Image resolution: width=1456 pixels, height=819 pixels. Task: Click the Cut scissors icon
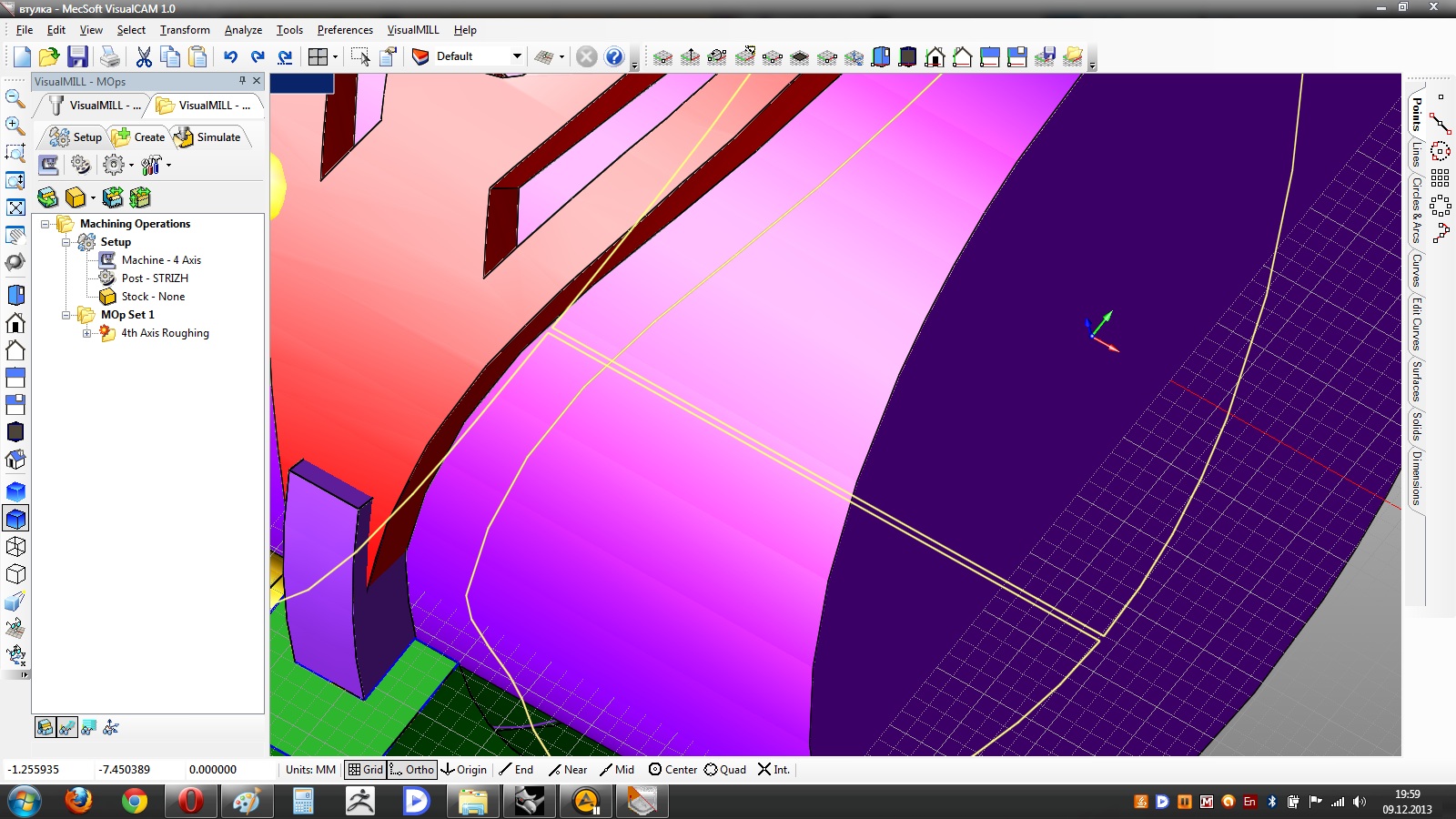tap(144, 56)
